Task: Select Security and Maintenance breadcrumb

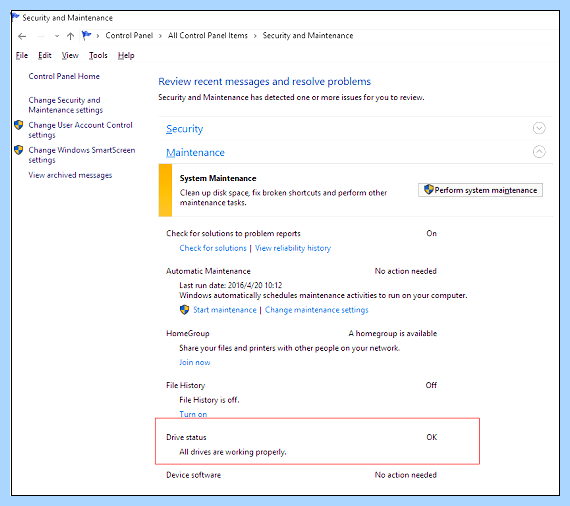Action: pyautogui.click(x=308, y=36)
